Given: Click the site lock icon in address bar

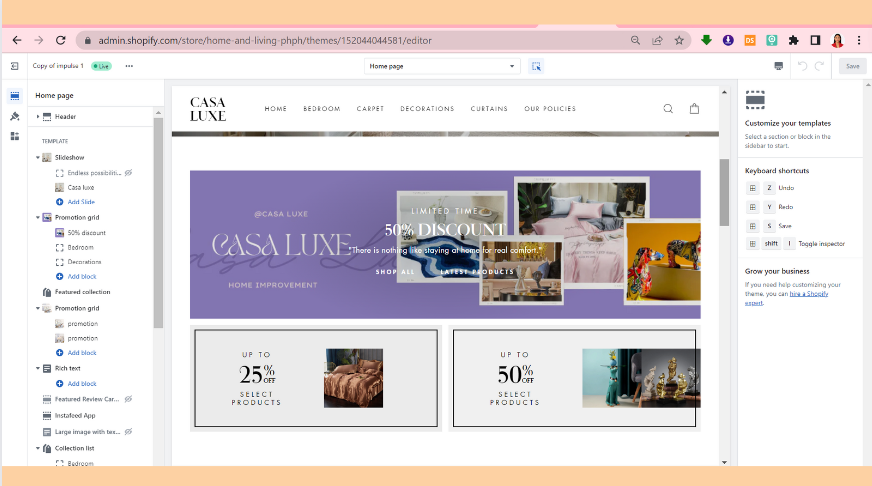Looking at the screenshot, I should (87, 41).
